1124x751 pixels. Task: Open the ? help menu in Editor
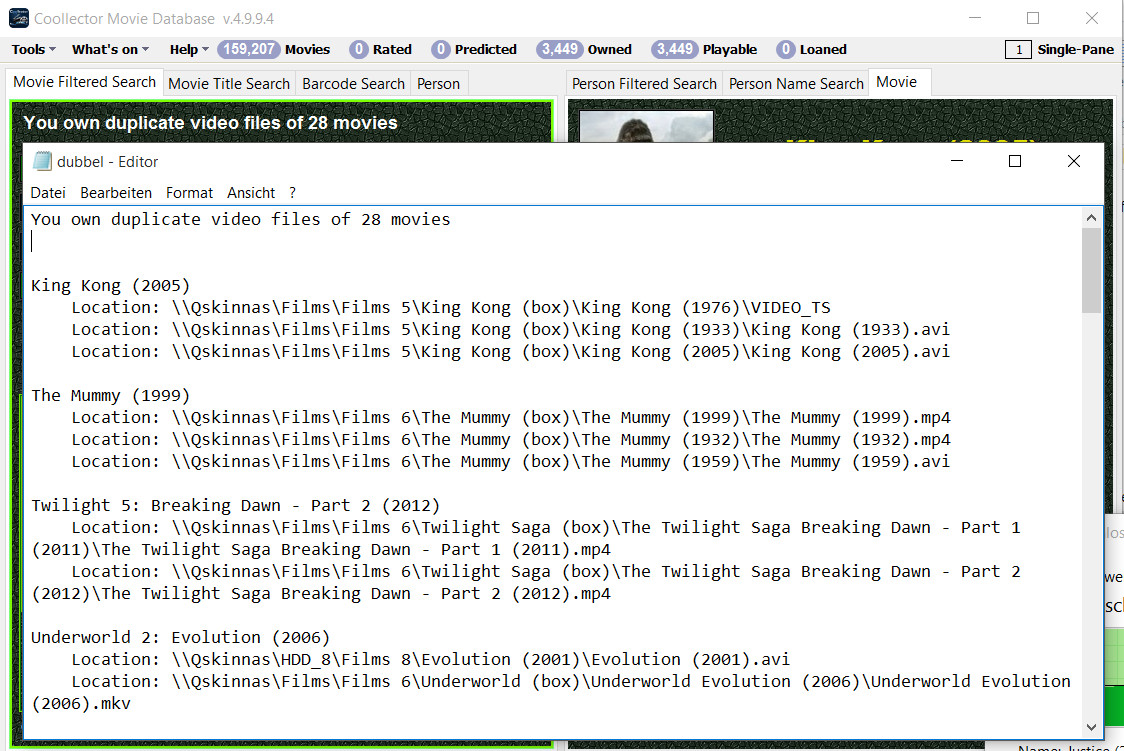[x=292, y=193]
